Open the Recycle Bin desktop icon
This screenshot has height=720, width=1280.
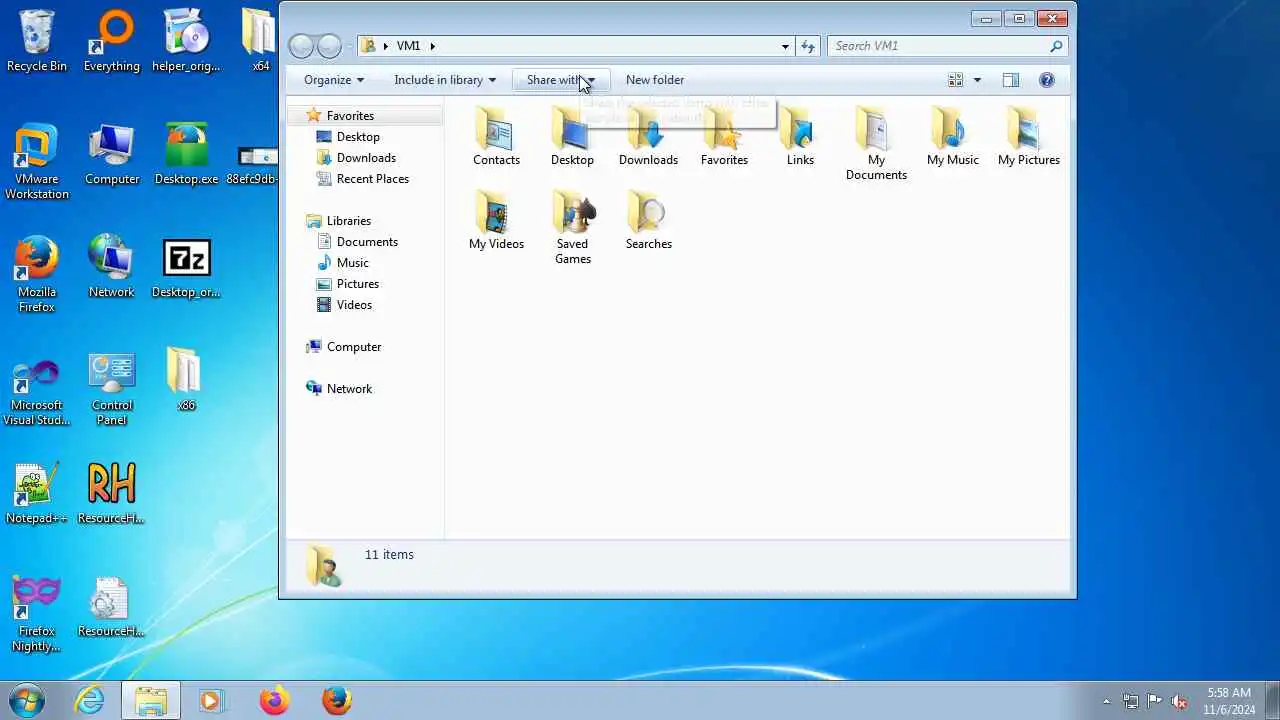37,42
